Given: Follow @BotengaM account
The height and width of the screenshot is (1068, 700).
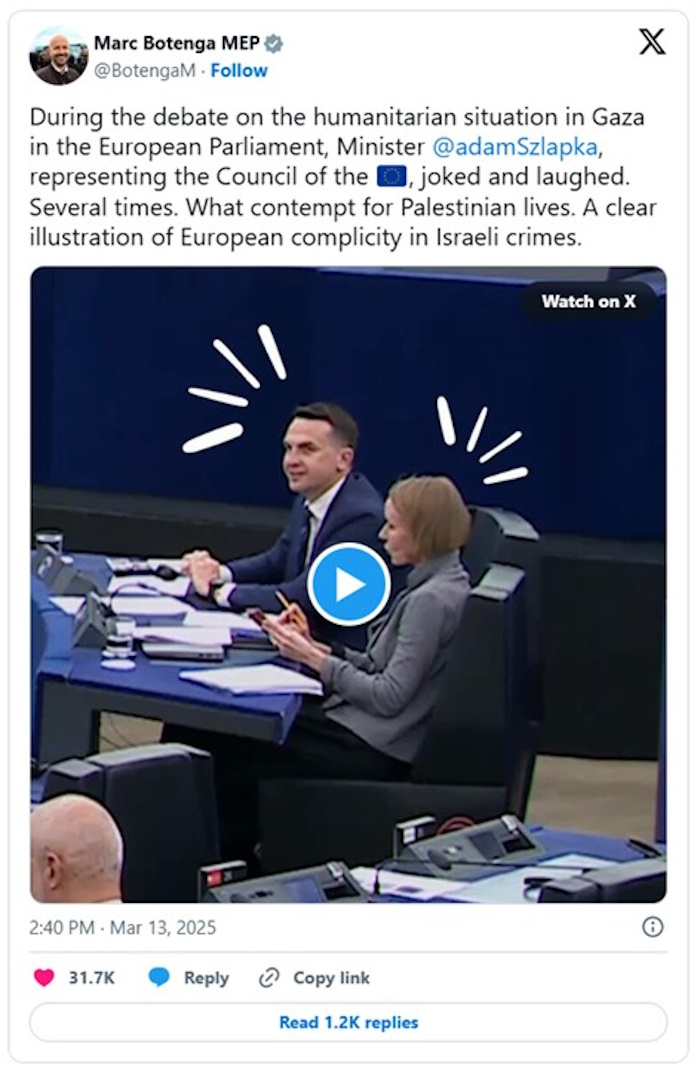Looking at the screenshot, I should coord(239,70).
